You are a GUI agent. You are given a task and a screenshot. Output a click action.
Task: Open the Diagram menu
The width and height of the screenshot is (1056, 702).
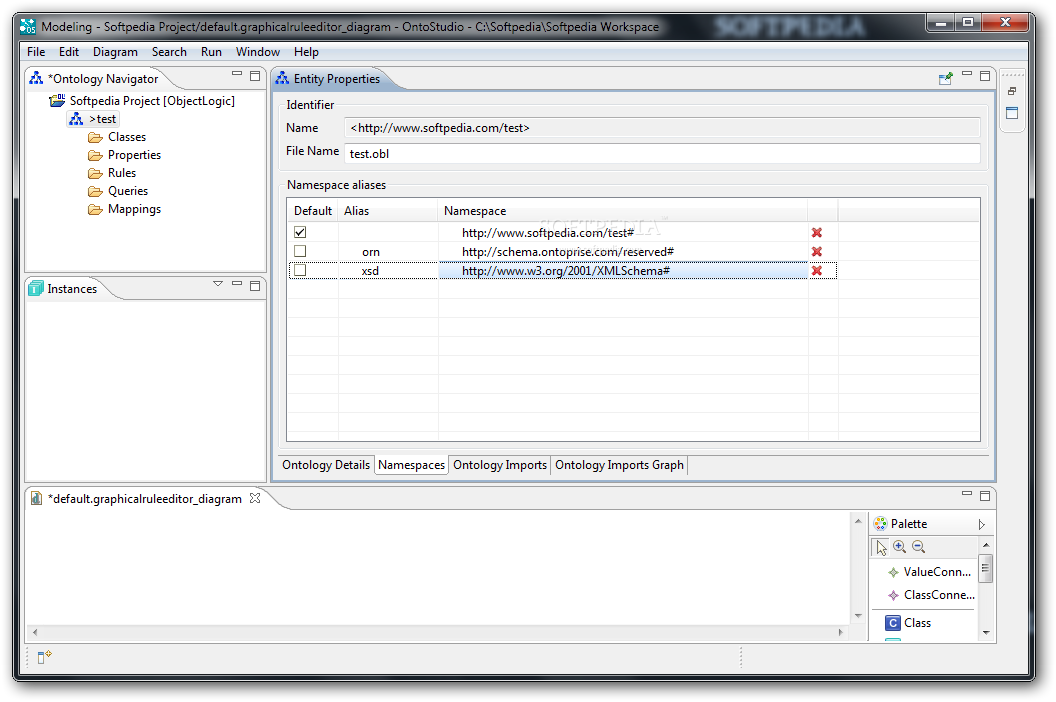point(115,52)
